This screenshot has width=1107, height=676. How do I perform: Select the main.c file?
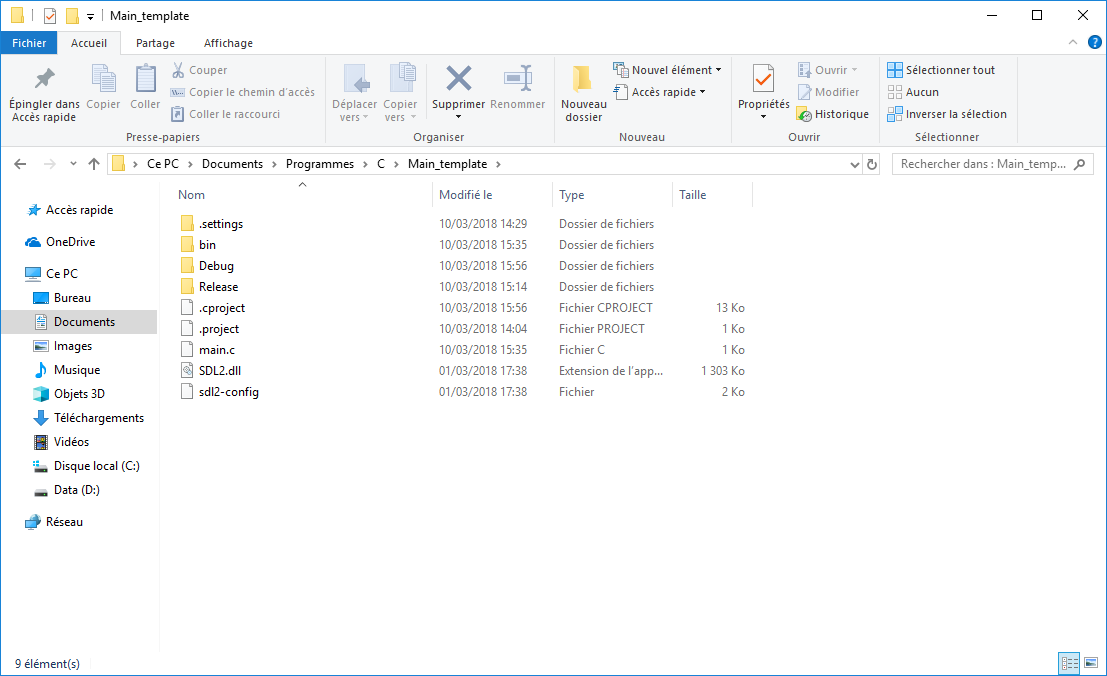[x=217, y=350]
